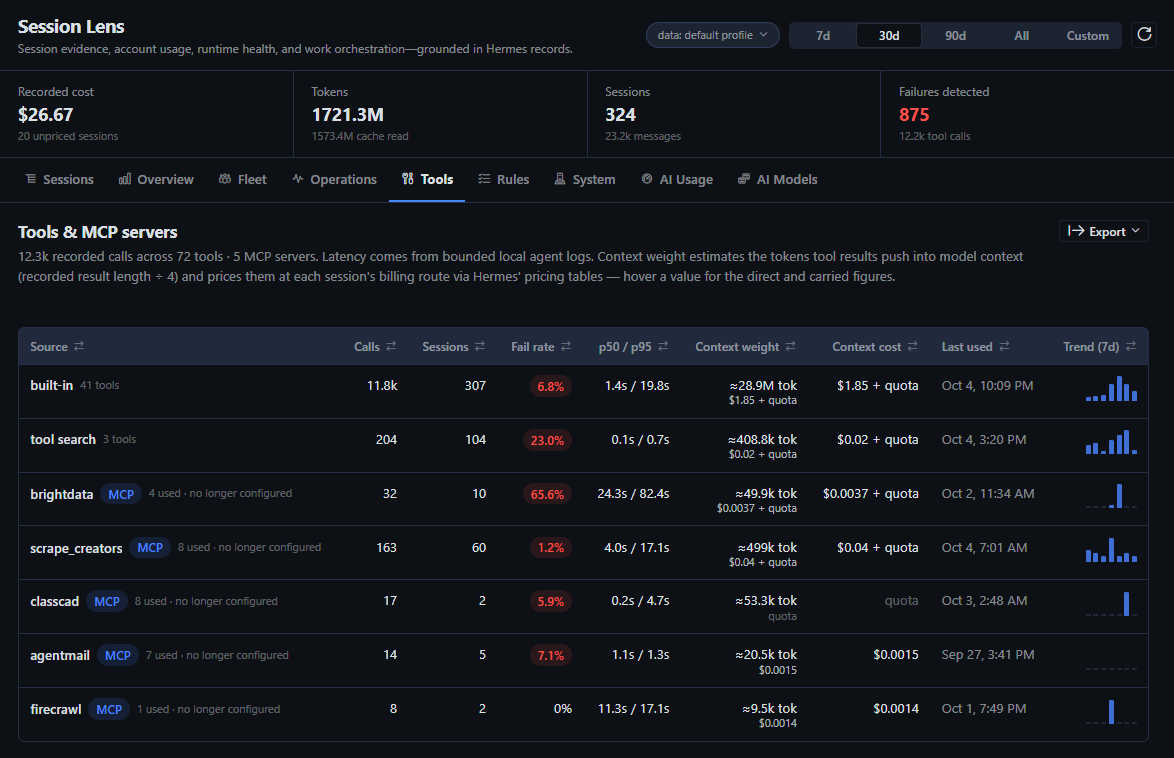Click the $0.0014 context cost value

pyautogui.click(x=895, y=709)
